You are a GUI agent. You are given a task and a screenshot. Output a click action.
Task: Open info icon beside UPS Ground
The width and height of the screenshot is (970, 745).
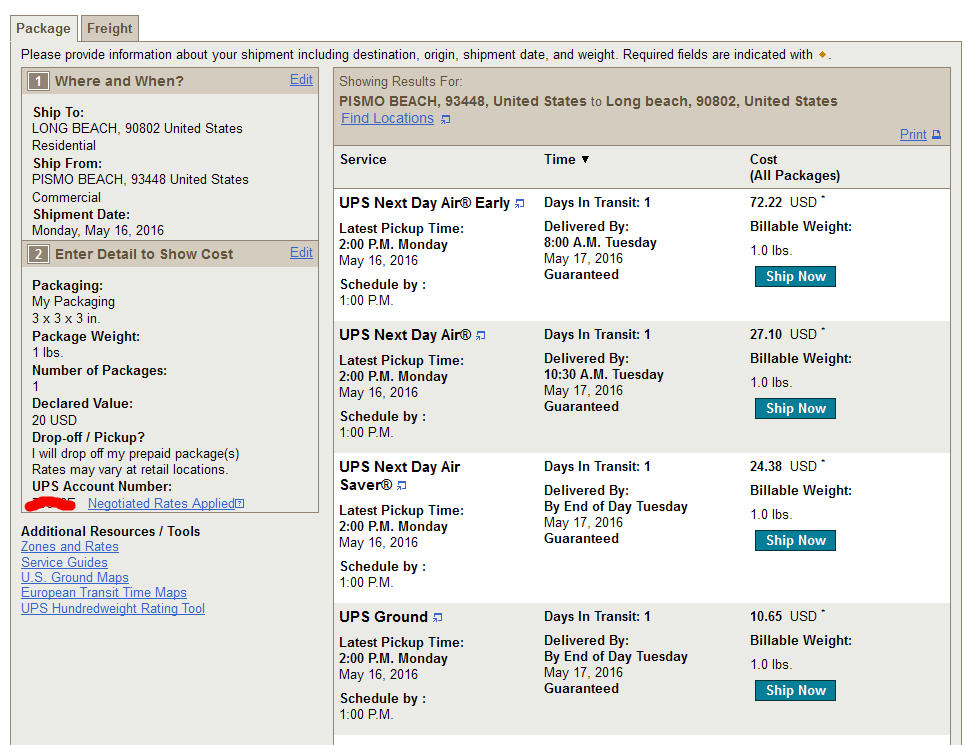438,618
